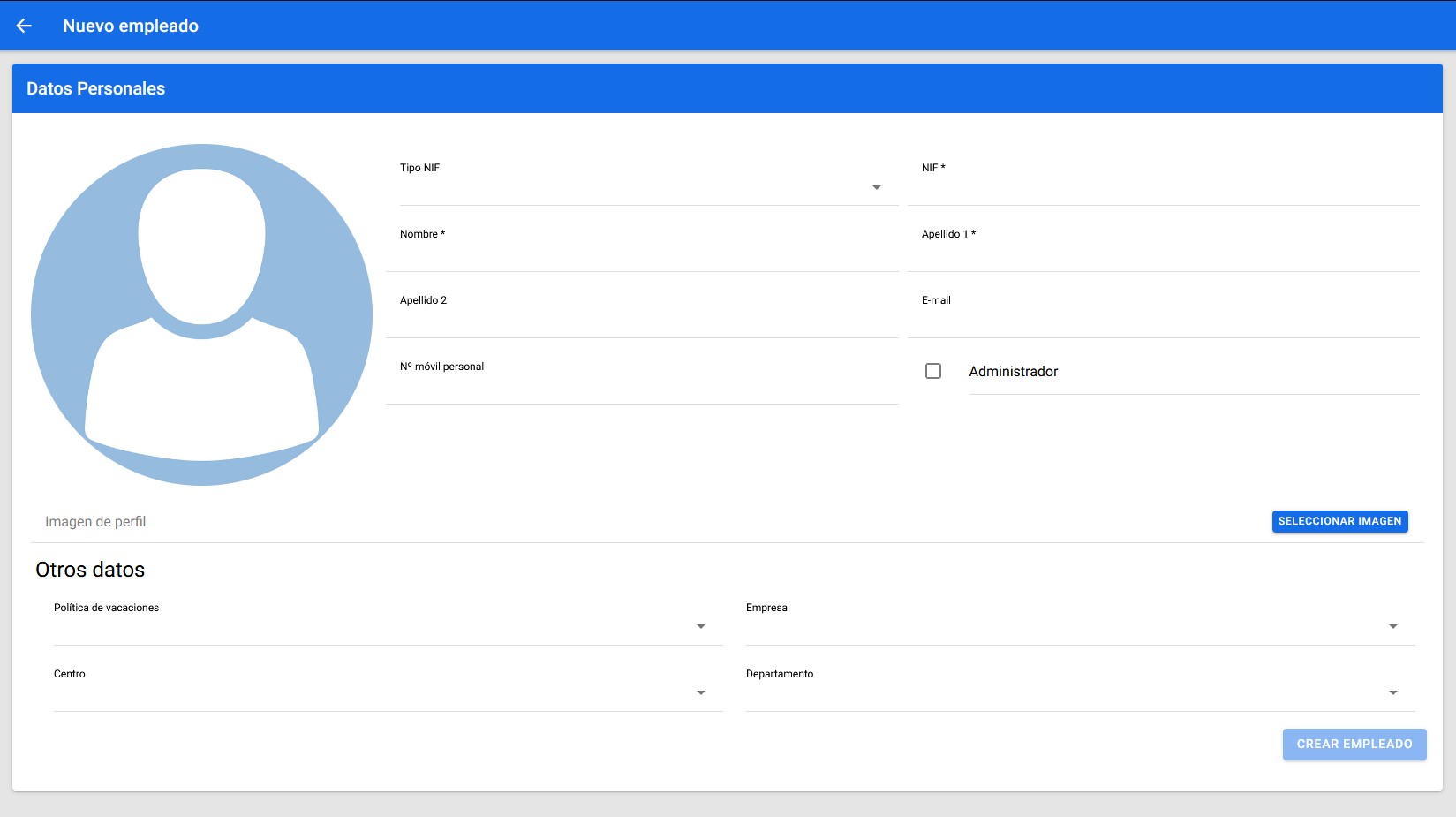Click the Apellido 2 text field

pyautogui.click(x=642, y=320)
